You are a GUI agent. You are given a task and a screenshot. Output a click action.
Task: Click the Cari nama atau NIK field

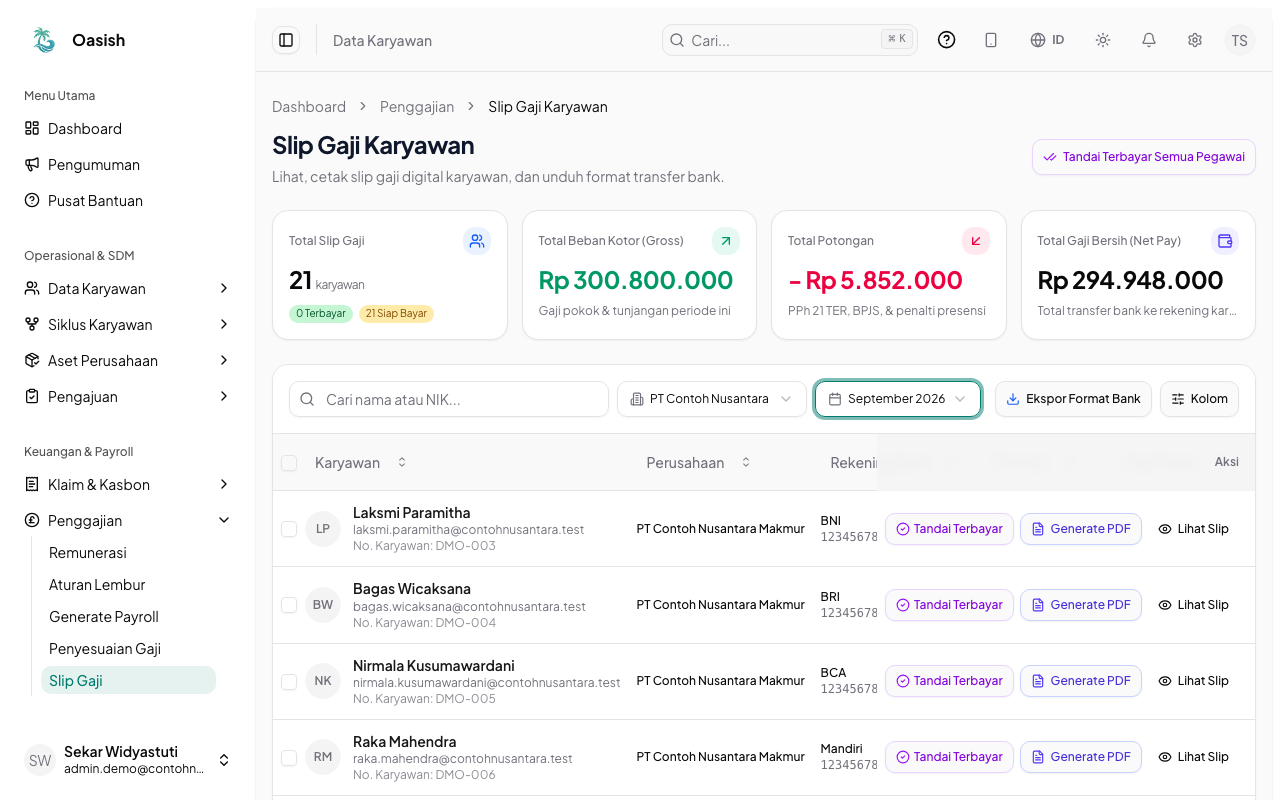pos(449,399)
